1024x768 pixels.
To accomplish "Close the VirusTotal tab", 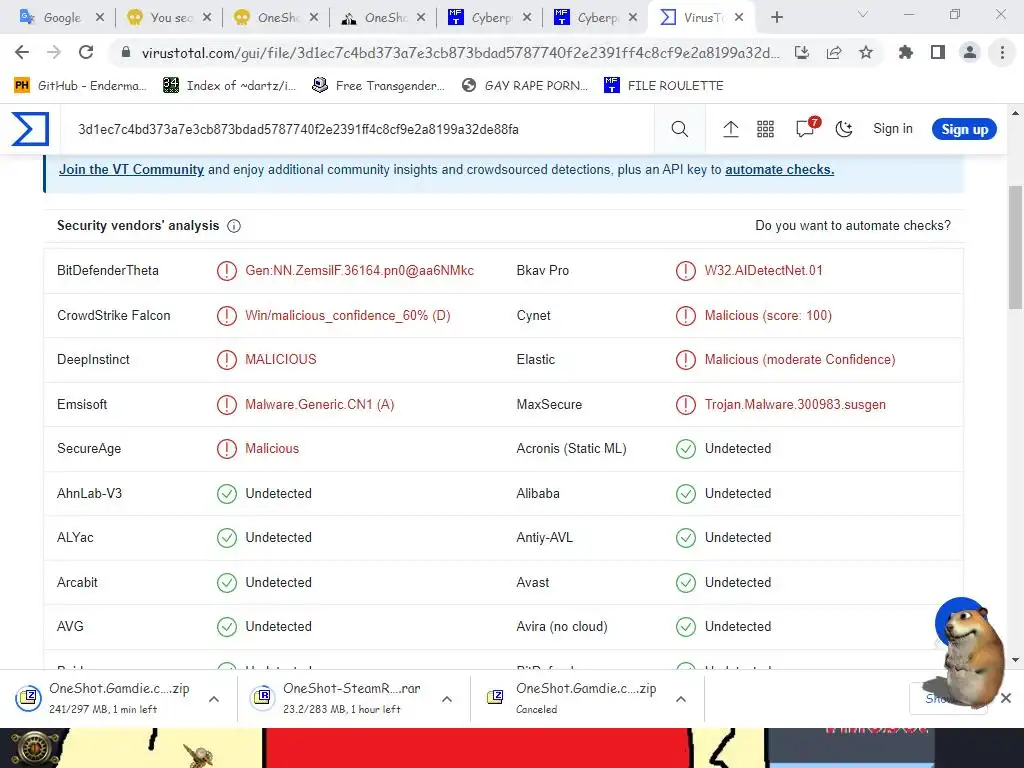I will click(739, 18).
